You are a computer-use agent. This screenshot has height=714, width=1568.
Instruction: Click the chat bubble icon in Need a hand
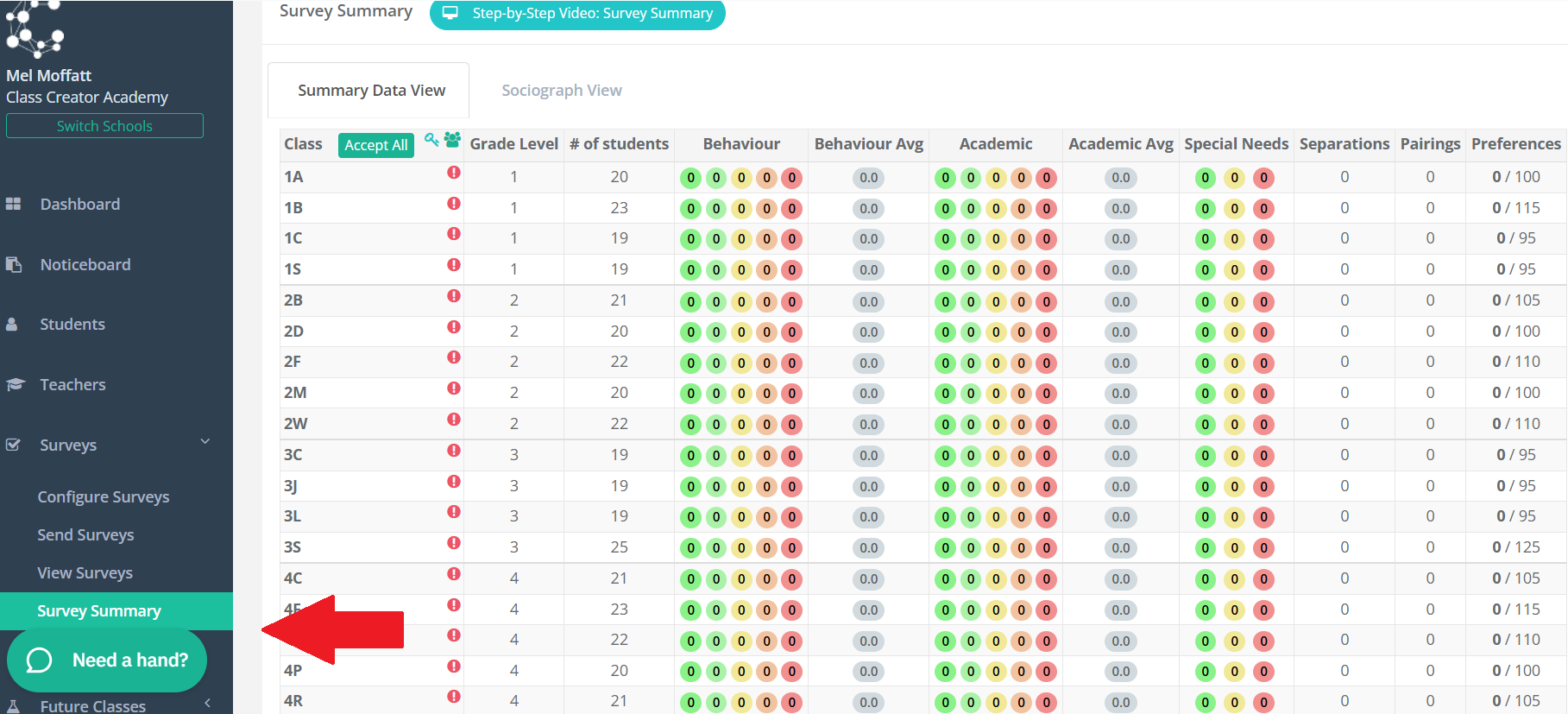(40, 660)
